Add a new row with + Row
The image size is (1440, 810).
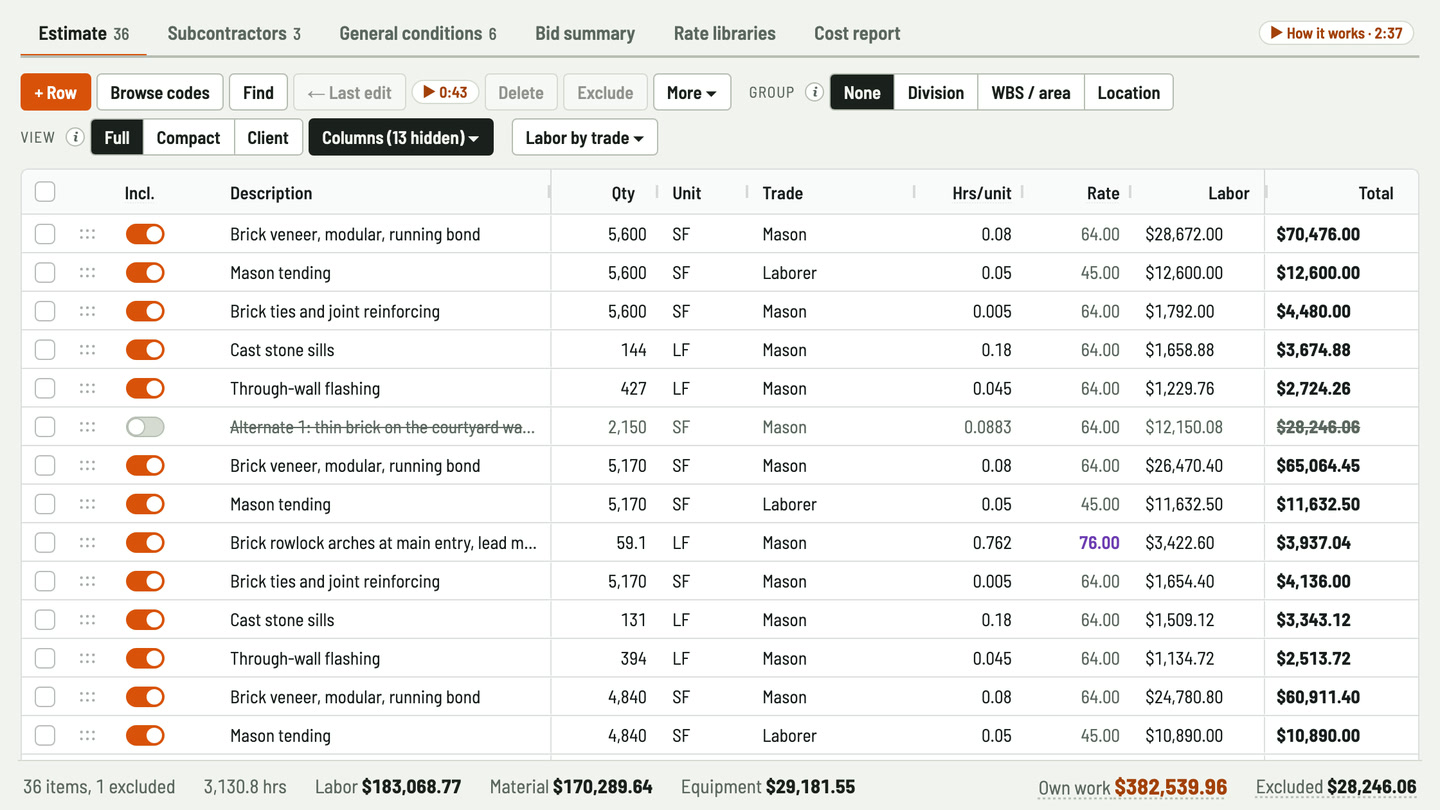point(56,92)
